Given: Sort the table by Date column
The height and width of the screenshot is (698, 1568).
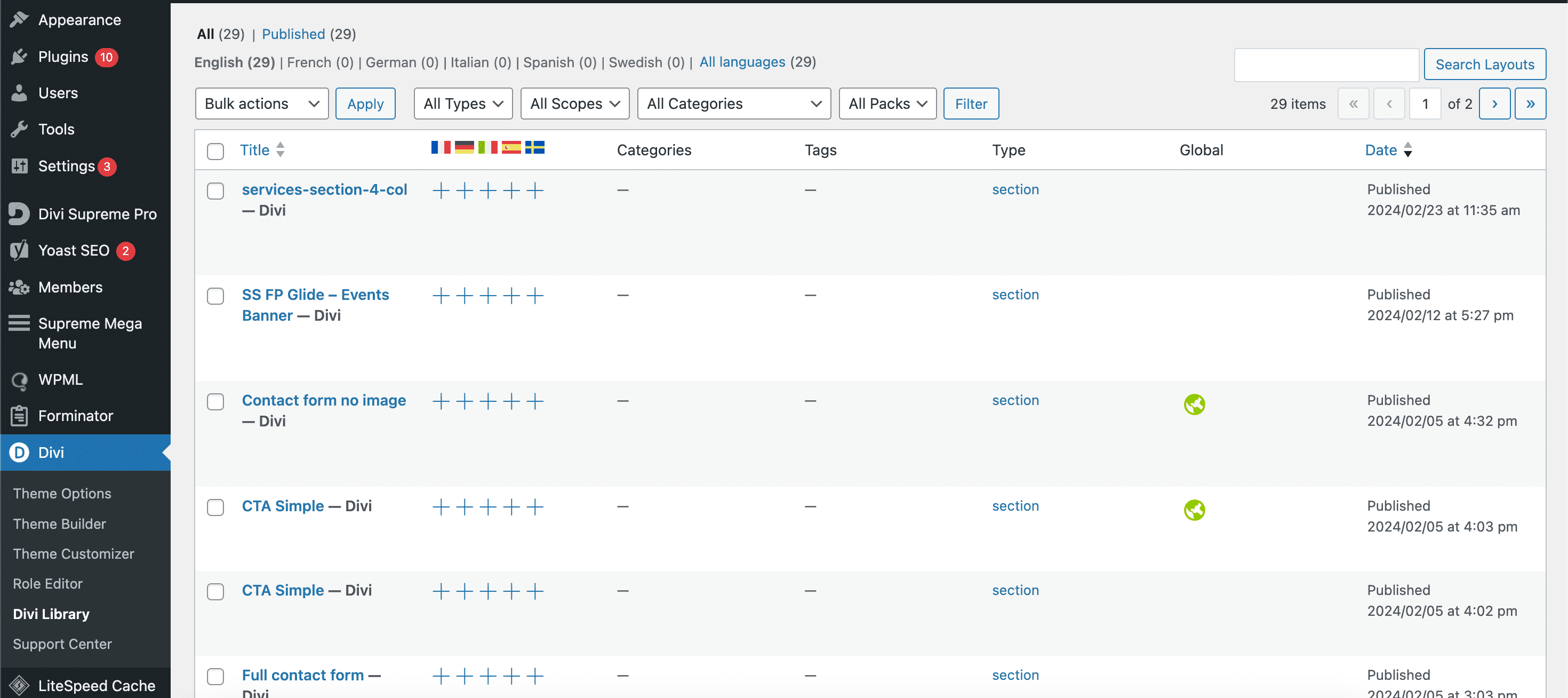Looking at the screenshot, I should coord(1388,150).
